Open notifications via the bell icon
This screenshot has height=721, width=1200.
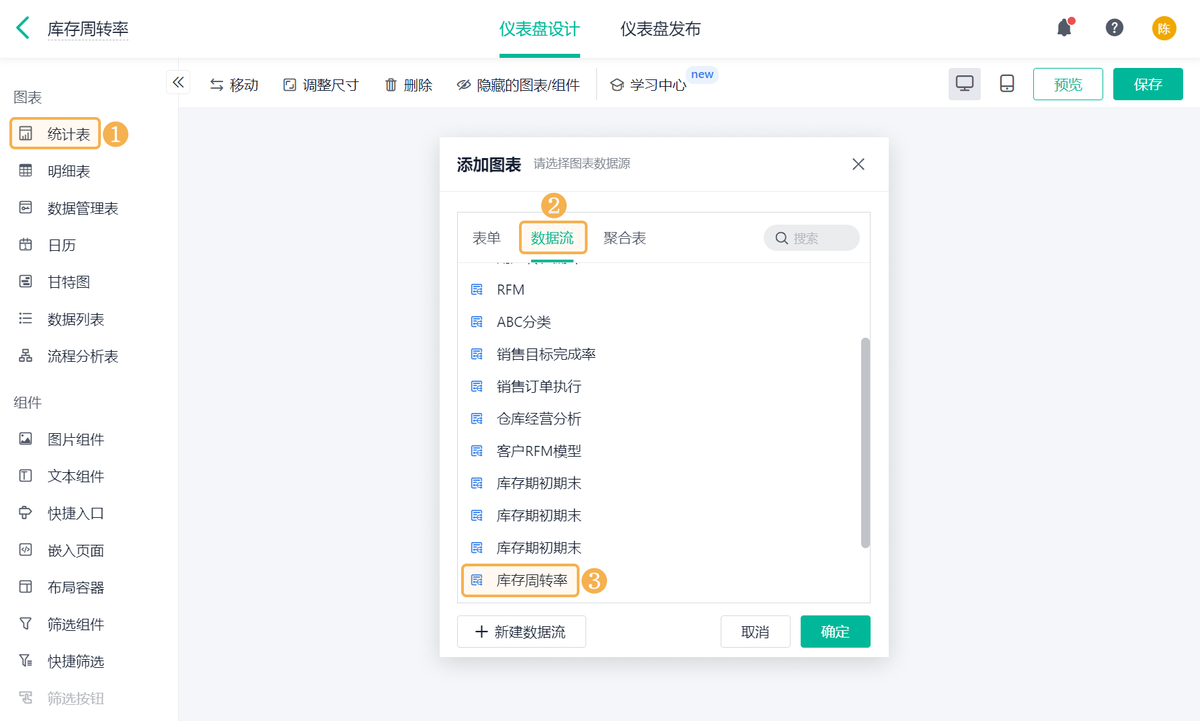tap(1064, 28)
